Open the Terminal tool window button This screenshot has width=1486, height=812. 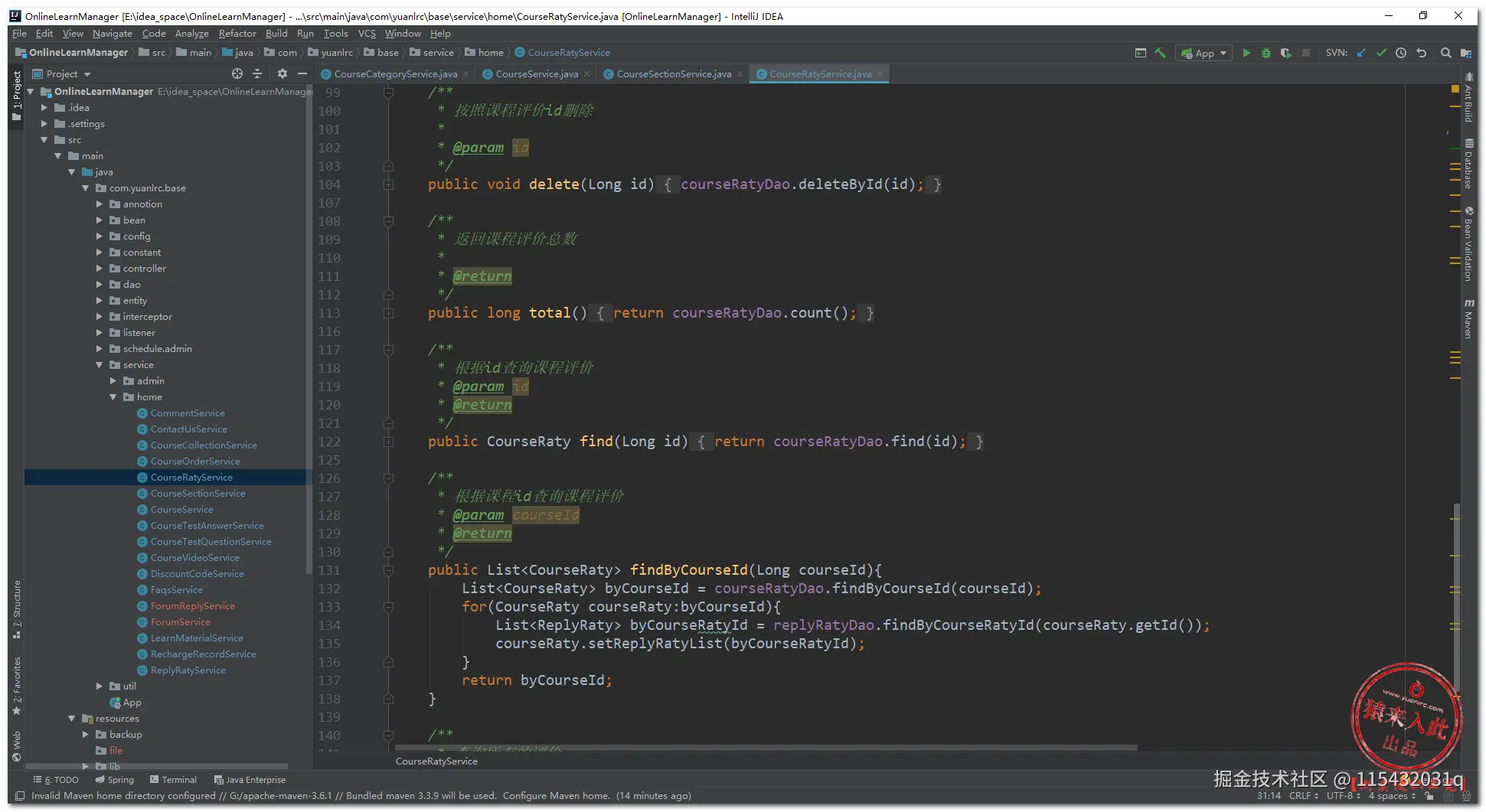point(174,780)
